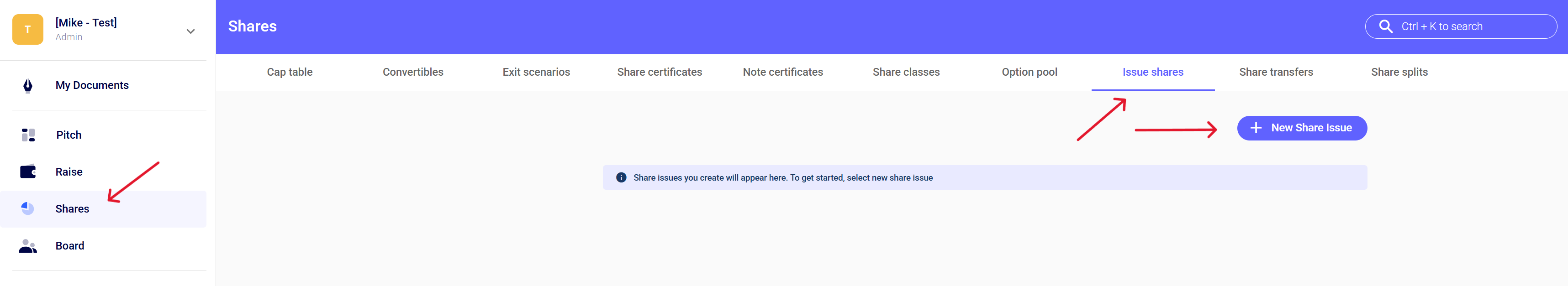1568x286 pixels.
Task: Switch to the Share transfers tab
Action: click(x=1276, y=73)
